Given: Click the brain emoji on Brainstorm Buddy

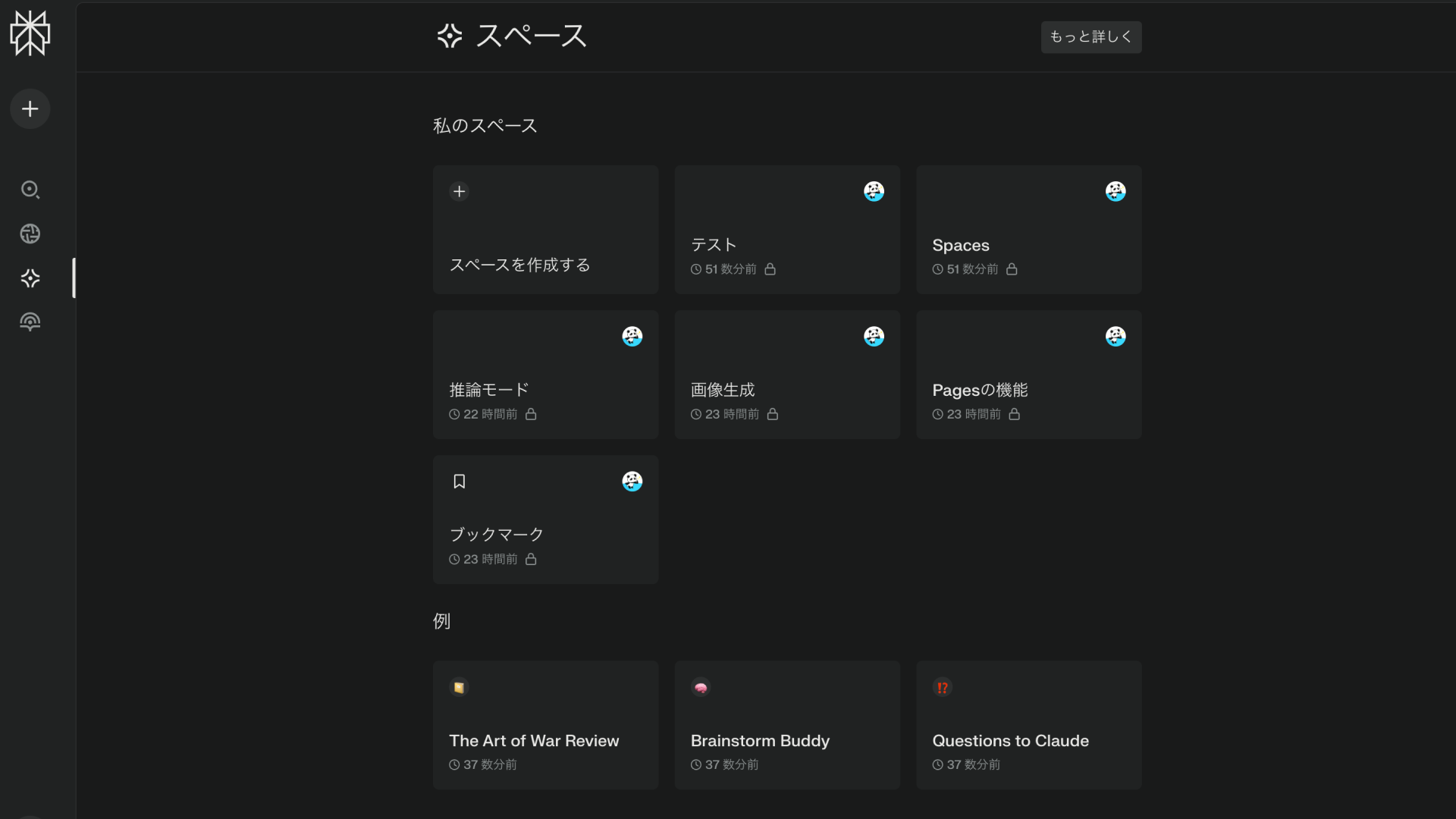Looking at the screenshot, I should click(x=700, y=687).
